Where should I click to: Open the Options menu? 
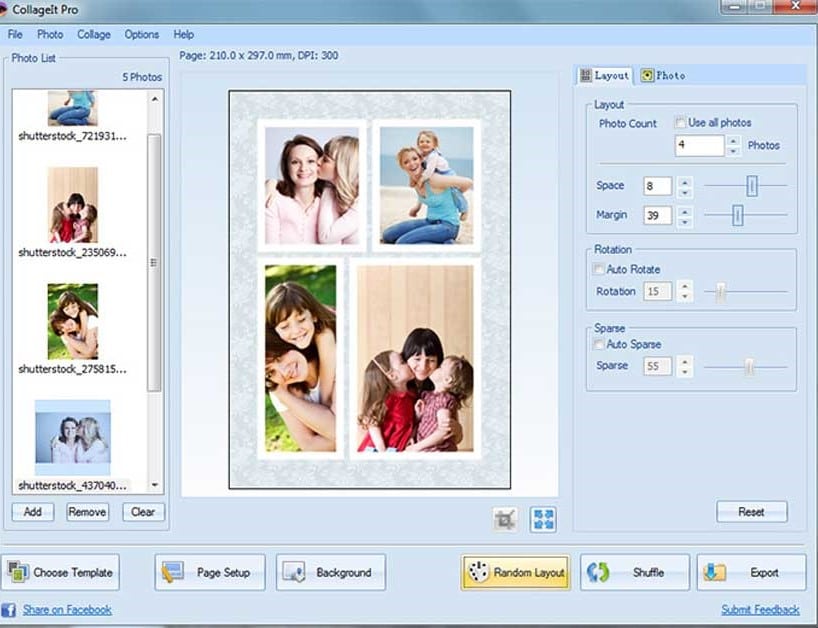(141, 34)
